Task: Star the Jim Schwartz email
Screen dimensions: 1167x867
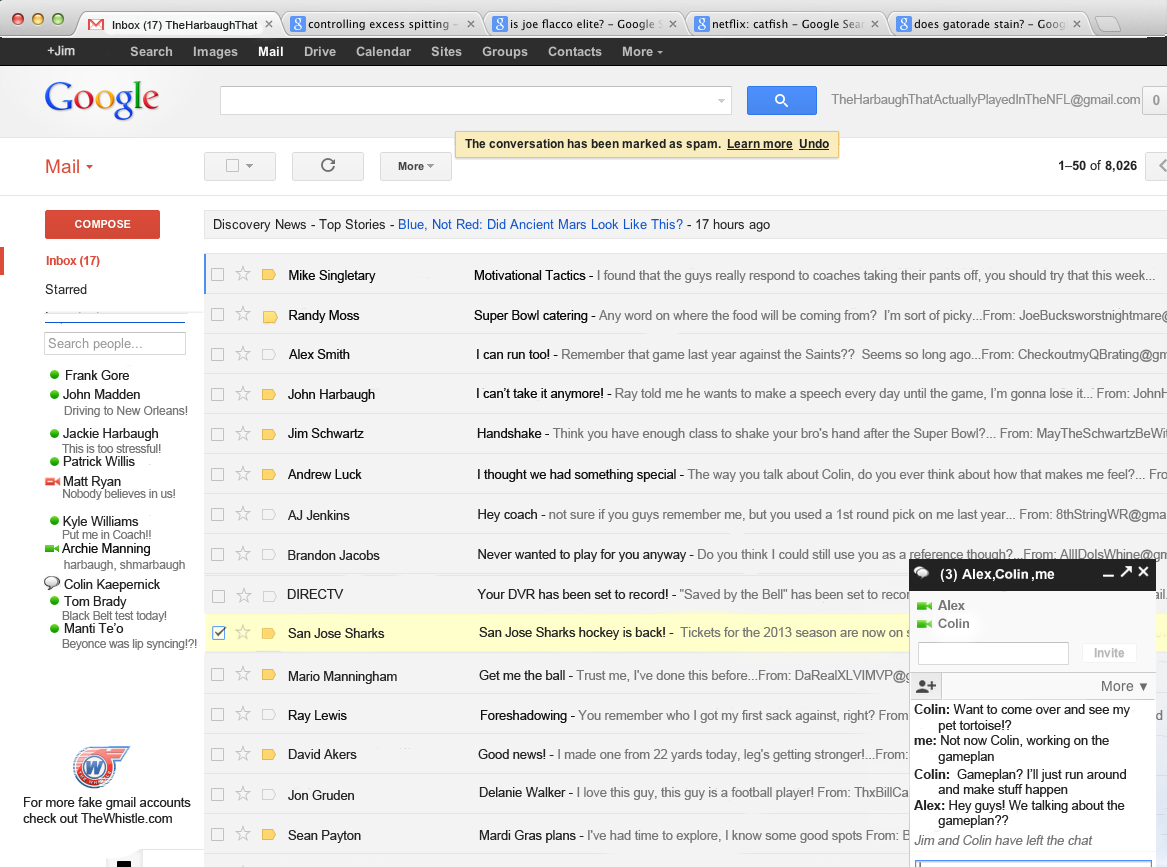Action: click(243, 433)
